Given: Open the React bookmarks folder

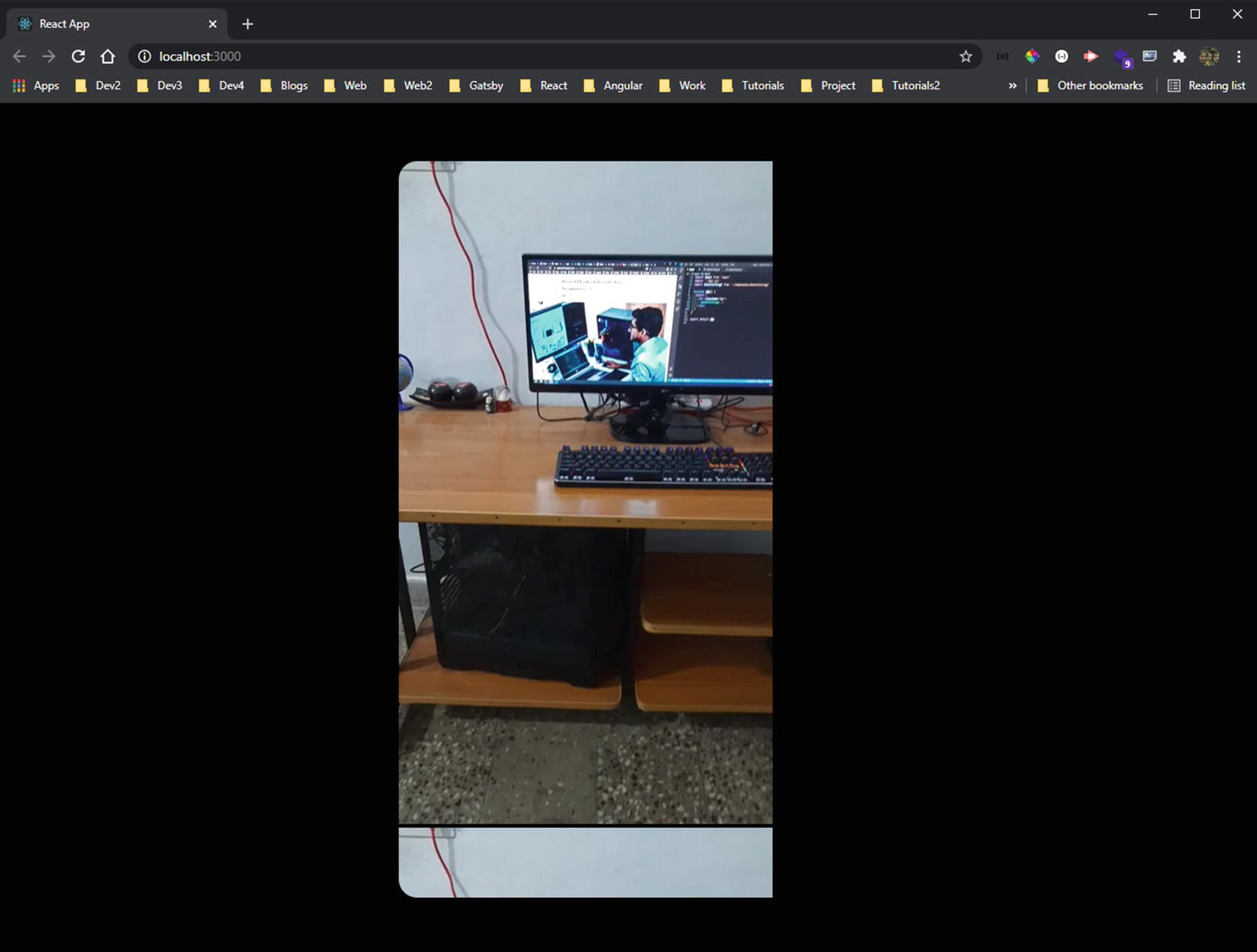Looking at the screenshot, I should click(544, 86).
